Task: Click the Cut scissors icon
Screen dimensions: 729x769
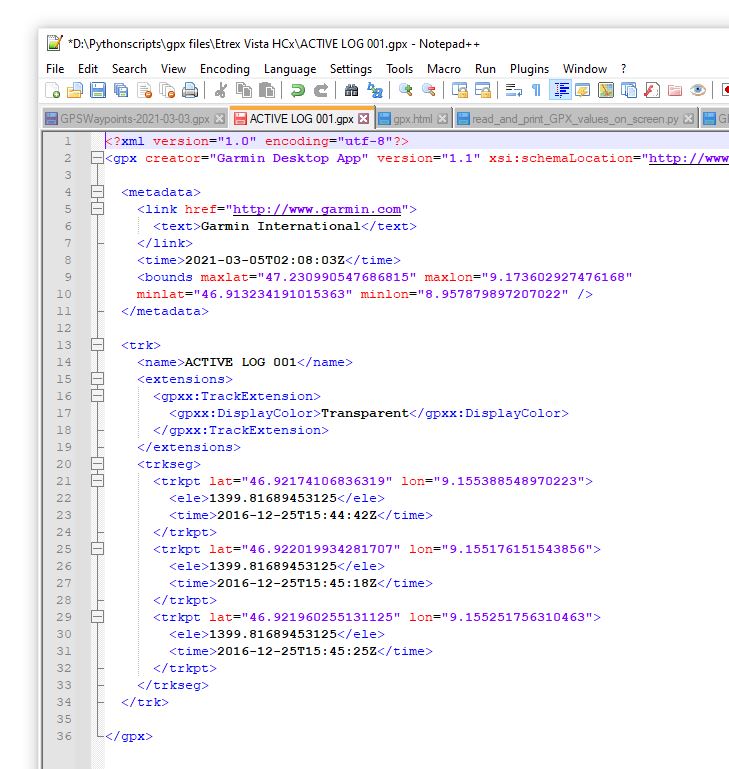Action: point(221,91)
